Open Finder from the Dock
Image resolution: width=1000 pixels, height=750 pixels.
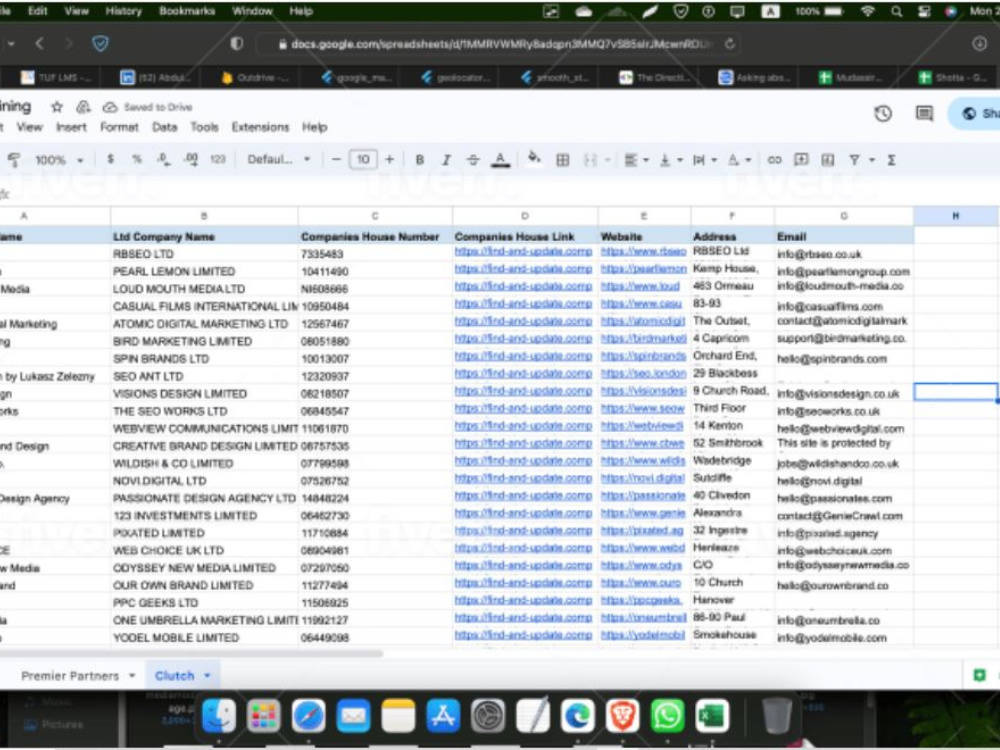pyautogui.click(x=218, y=716)
